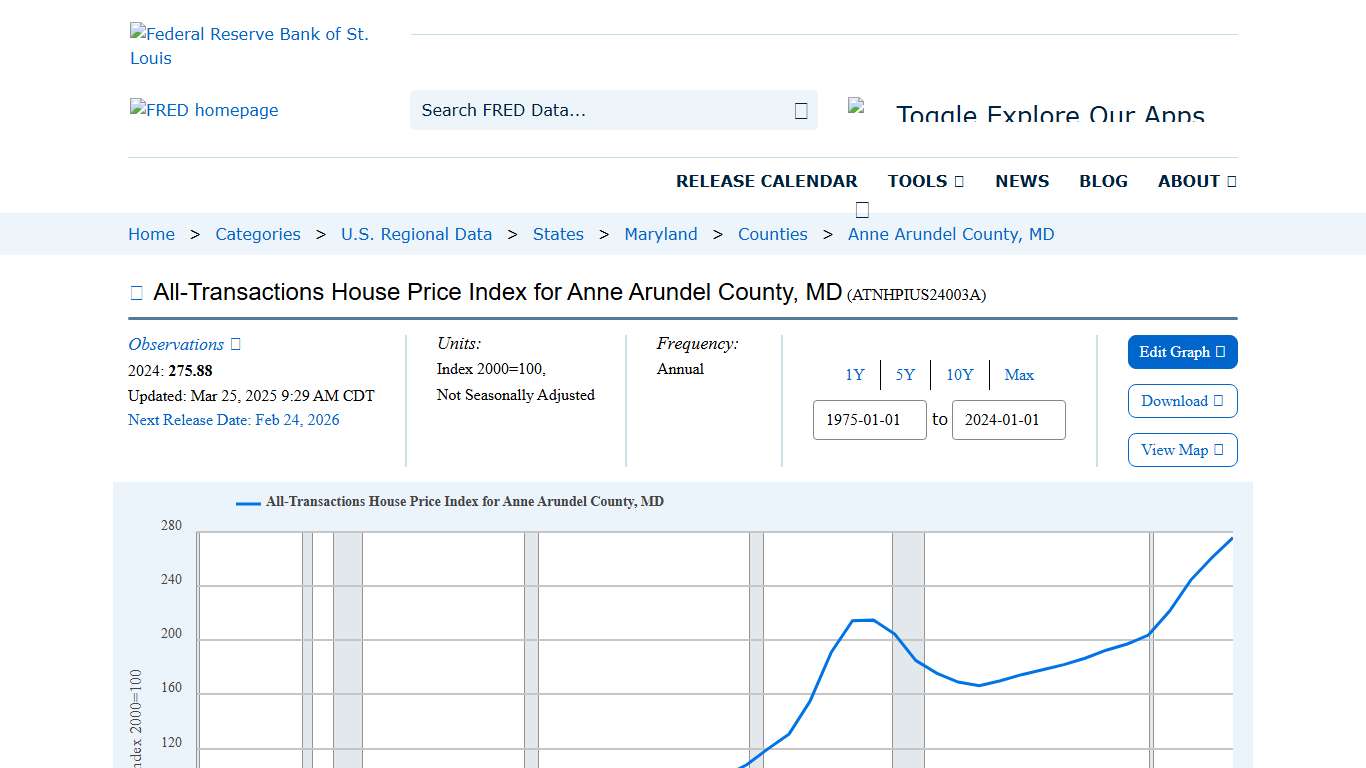Click the View Map button
The image size is (1366, 768).
[x=1182, y=450]
